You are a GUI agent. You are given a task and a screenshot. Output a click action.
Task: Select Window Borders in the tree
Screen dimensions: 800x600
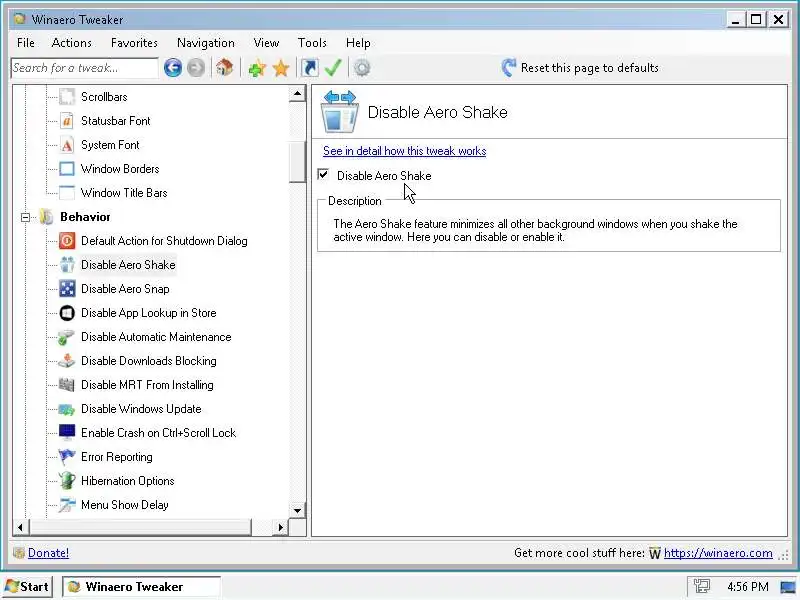(120, 169)
